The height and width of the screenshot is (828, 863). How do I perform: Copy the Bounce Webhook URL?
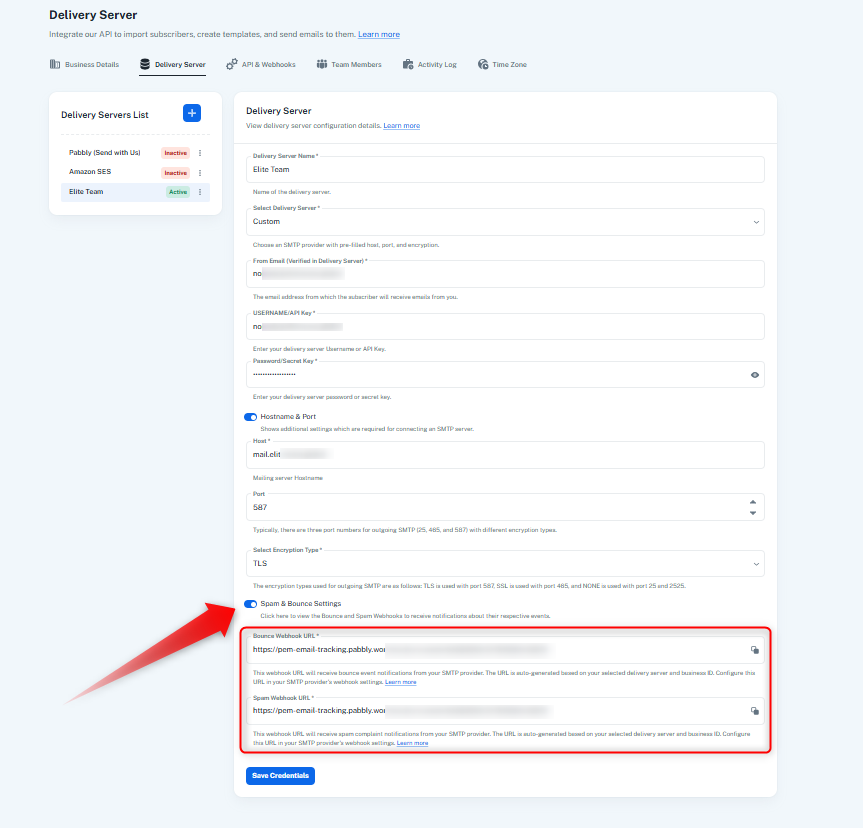[x=755, y=650]
